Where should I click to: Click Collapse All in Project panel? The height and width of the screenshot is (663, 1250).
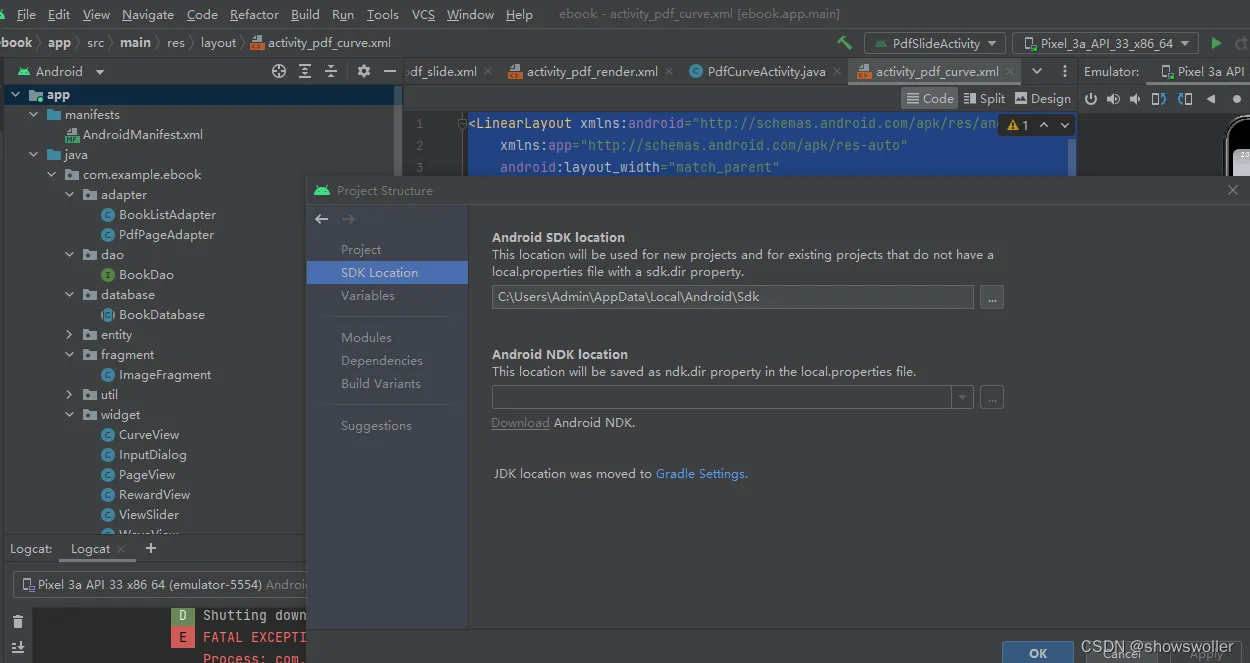pos(331,71)
